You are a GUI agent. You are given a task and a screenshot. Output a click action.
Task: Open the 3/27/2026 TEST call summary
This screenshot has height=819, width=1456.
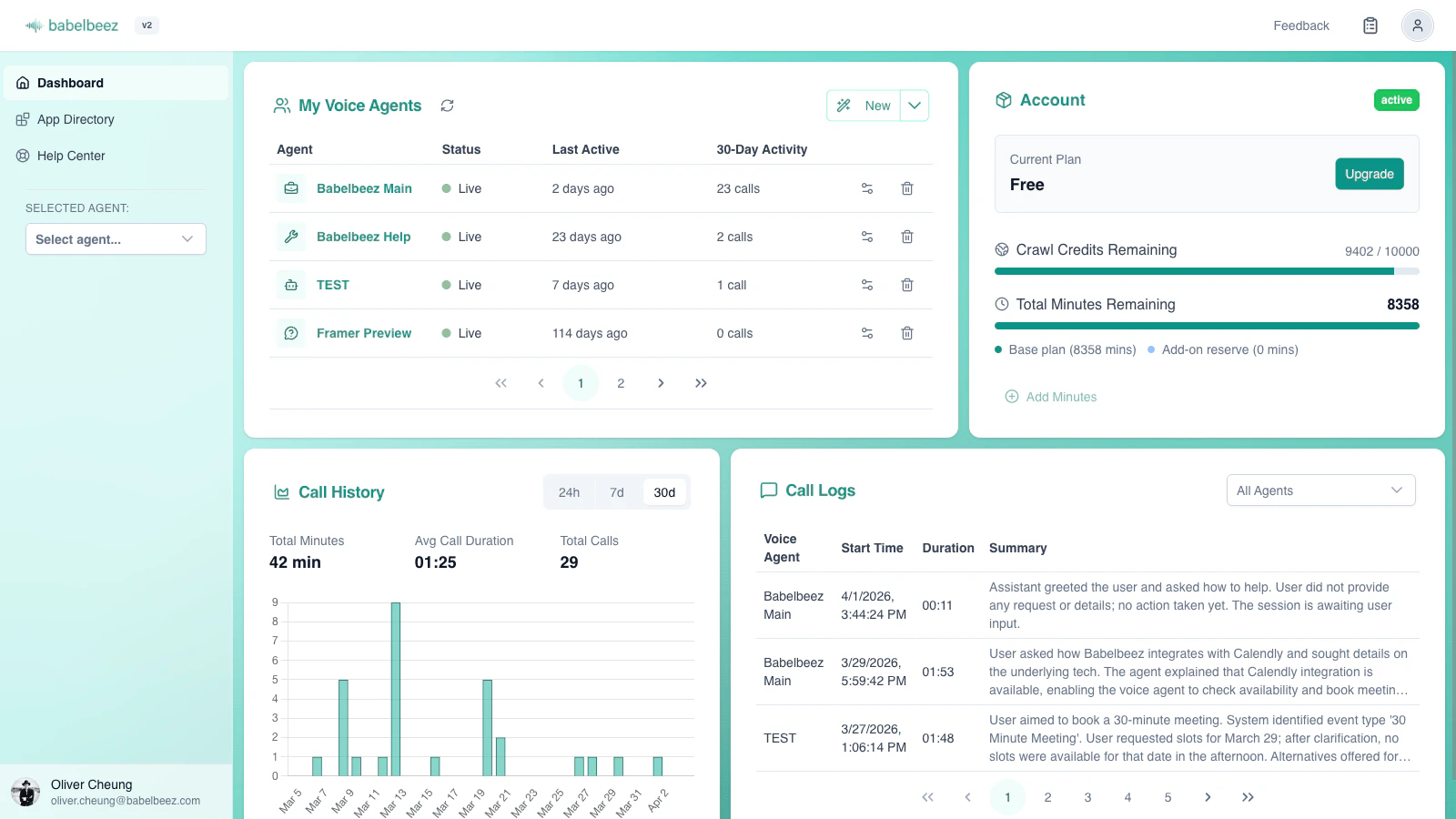(x=1198, y=738)
